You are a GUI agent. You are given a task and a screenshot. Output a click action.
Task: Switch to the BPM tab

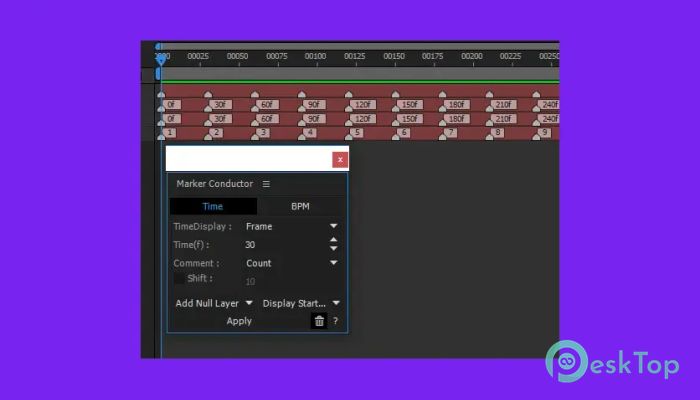tap(300, 206)
